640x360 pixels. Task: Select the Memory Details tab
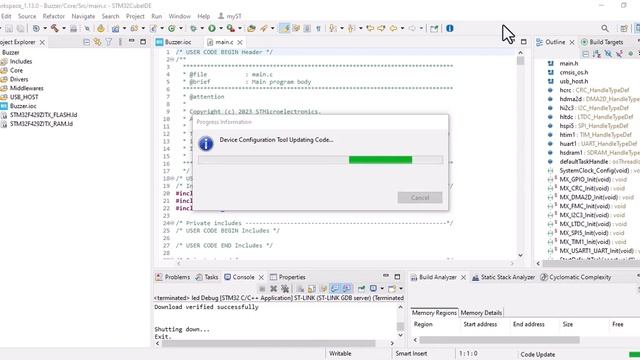[481, 313]
